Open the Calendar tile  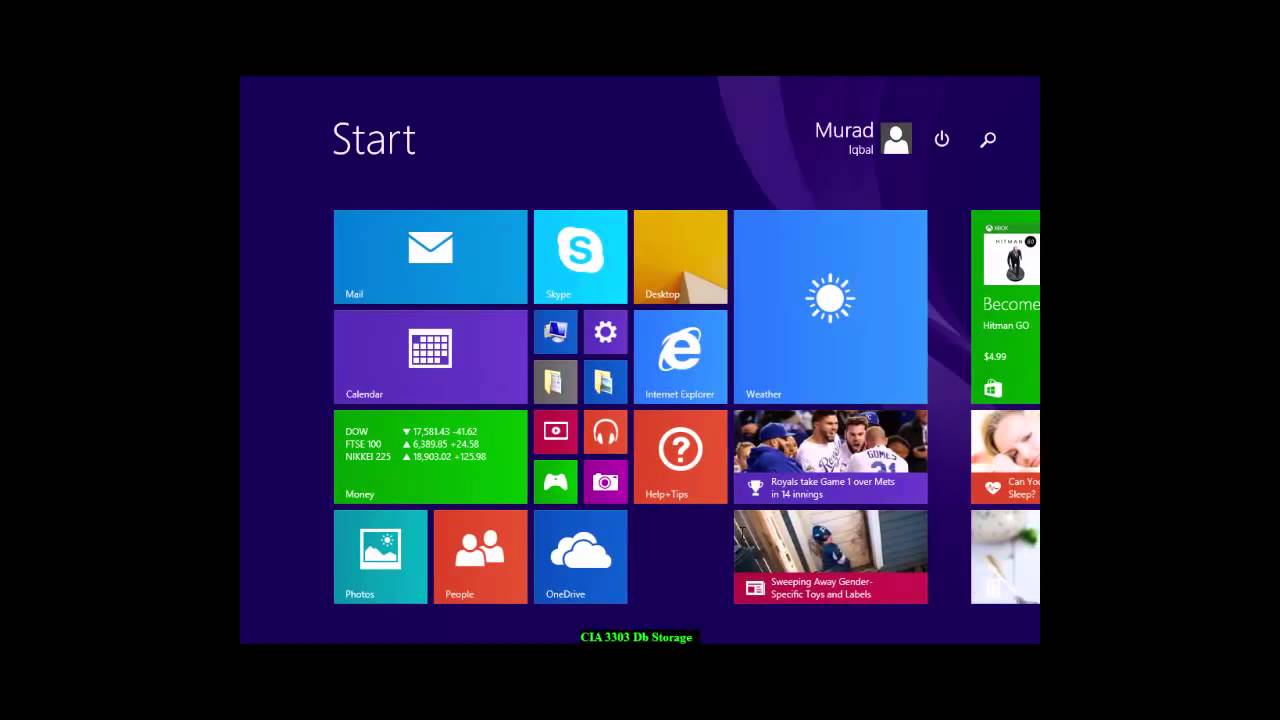coord(430,357)
